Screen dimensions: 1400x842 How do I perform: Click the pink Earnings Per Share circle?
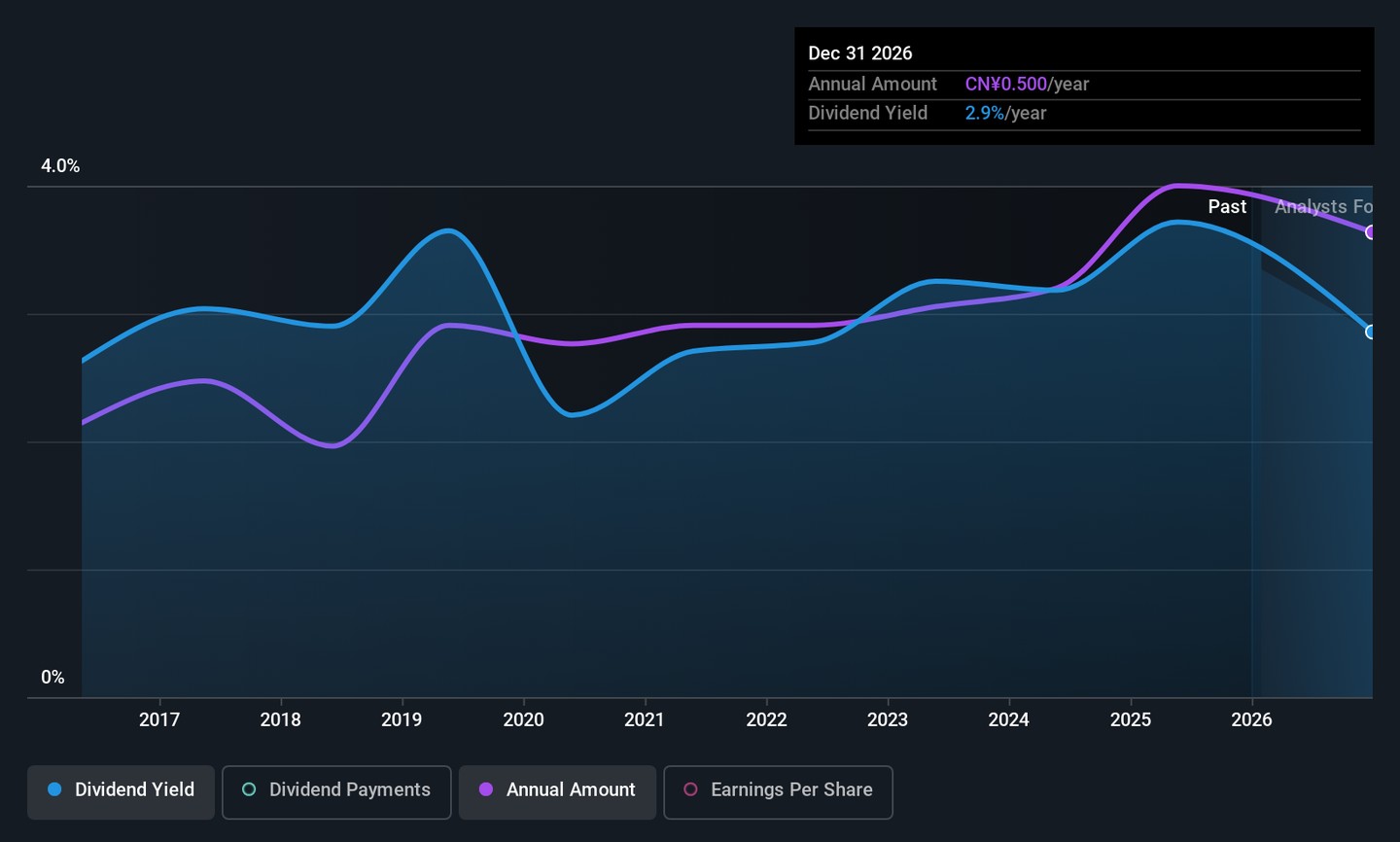[x=690, y=789]
